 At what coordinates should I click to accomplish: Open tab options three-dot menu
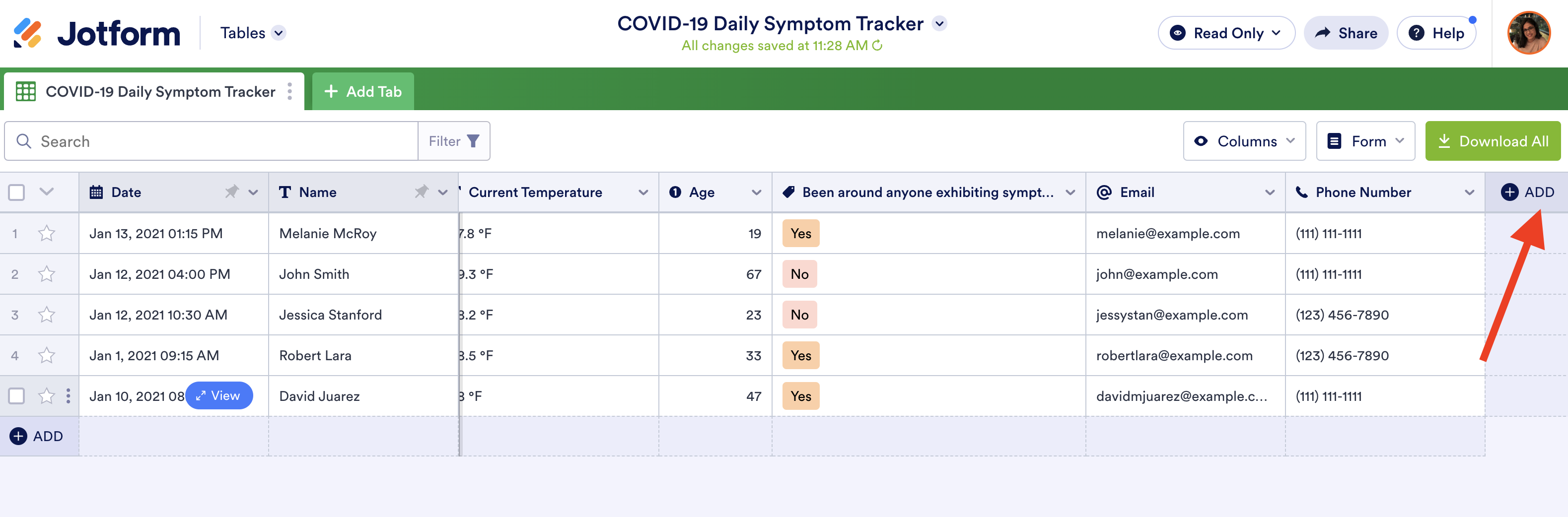coord(290,92)
